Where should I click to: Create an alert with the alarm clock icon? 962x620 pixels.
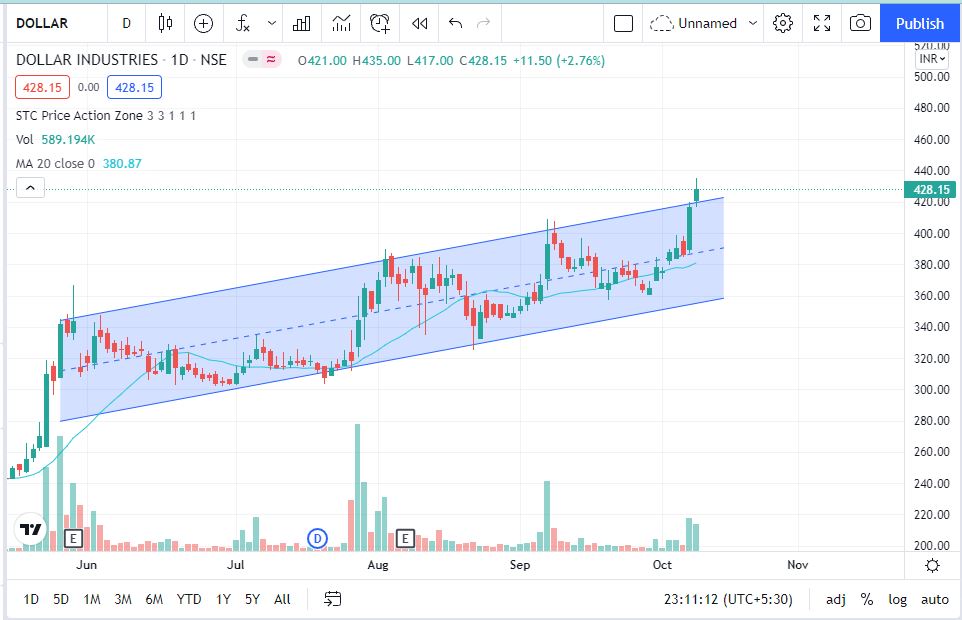pos(380,23)
